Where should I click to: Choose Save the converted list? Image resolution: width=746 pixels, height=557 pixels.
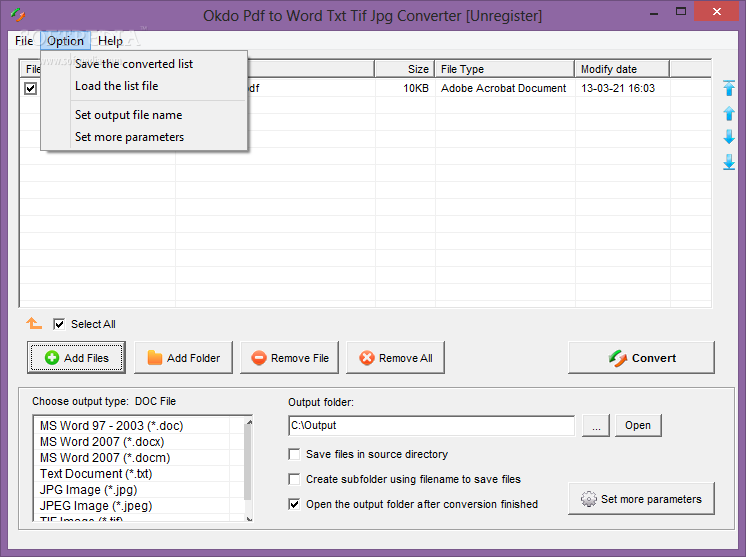click(x=144, y=64)
